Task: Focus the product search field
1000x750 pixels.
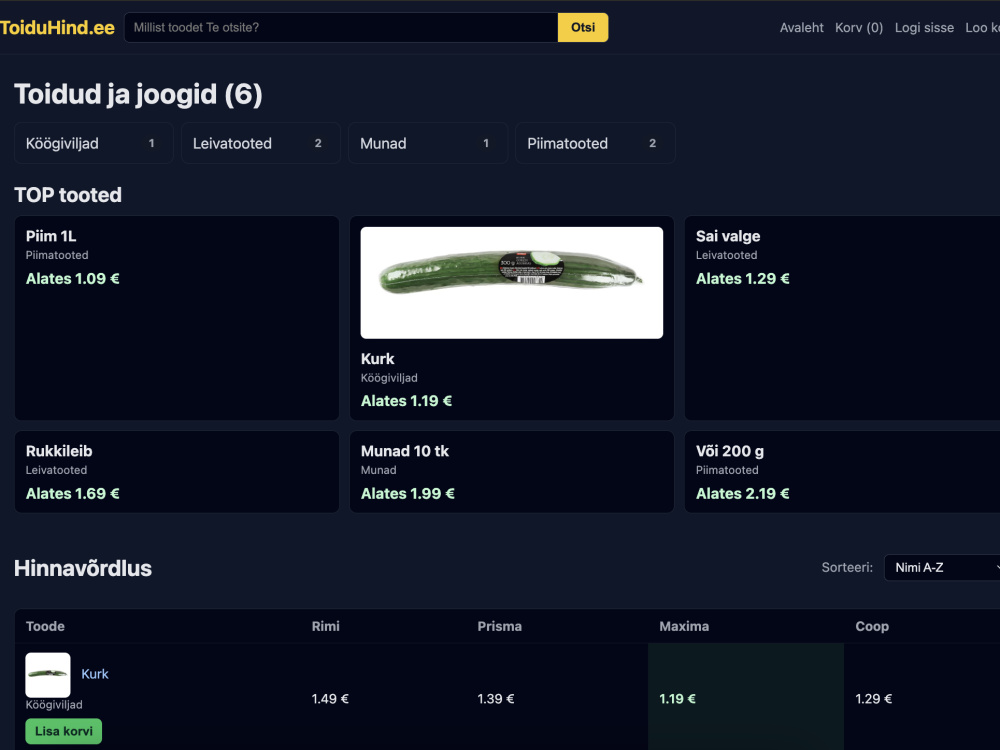Action: 341,27
